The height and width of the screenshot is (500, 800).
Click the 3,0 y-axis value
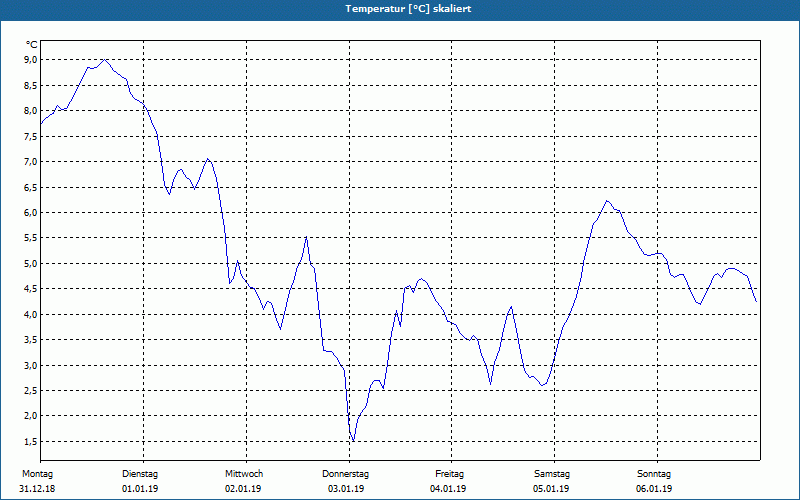31,365
